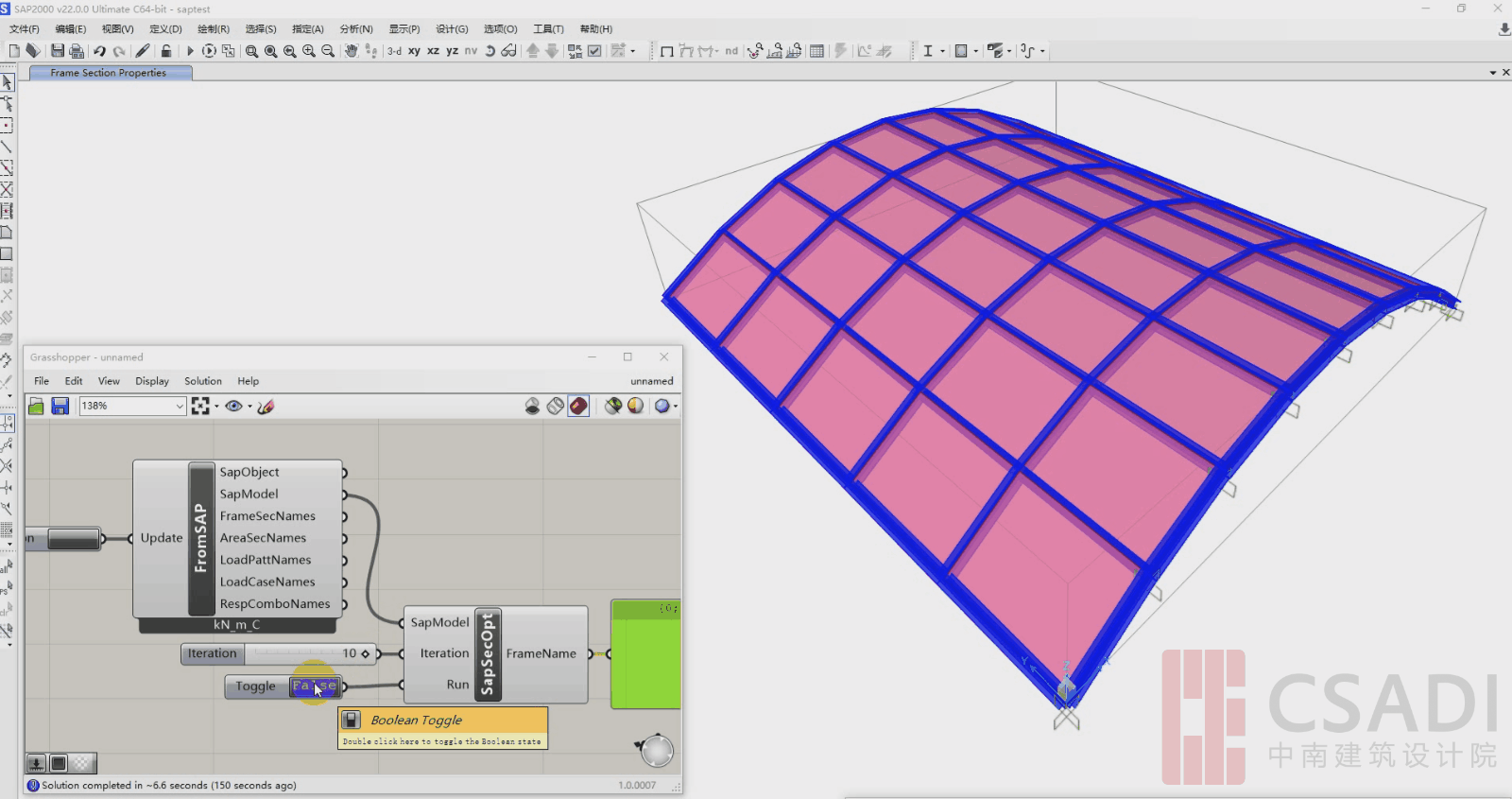
Task: Click document preview settings sphere icon
Action: pyautogui.click(x=635, y=406)
